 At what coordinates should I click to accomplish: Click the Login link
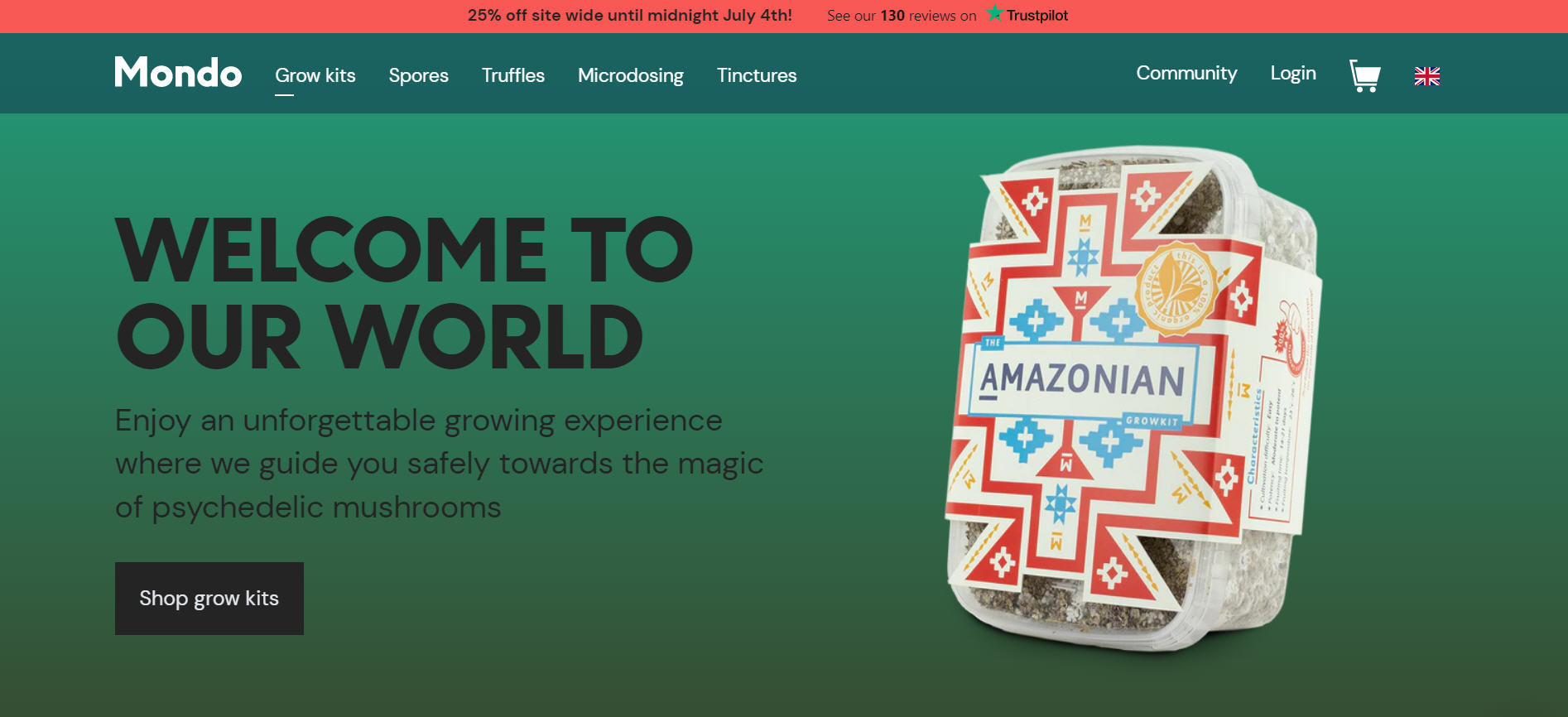1292,73
